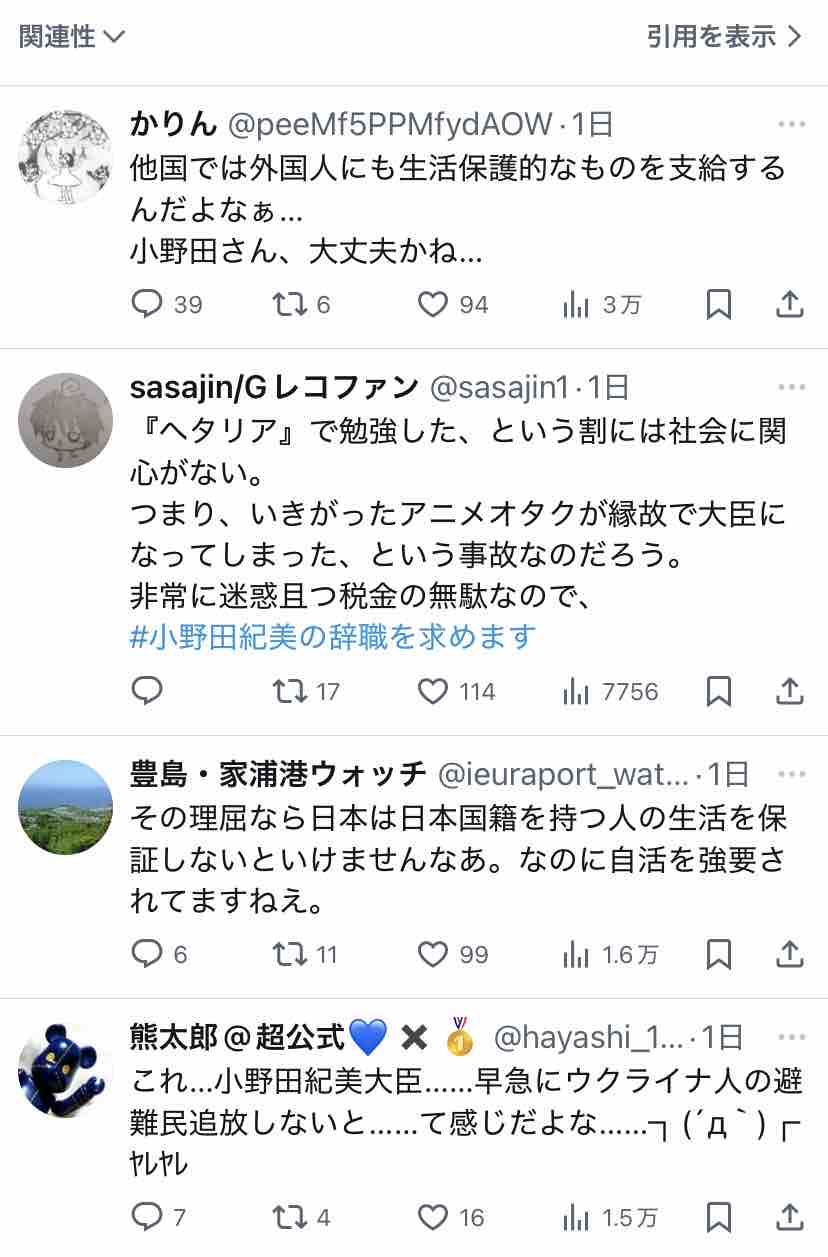
Task: View 1.6万 impressions on 豊島 post
Action: click(x=610, y=954)
